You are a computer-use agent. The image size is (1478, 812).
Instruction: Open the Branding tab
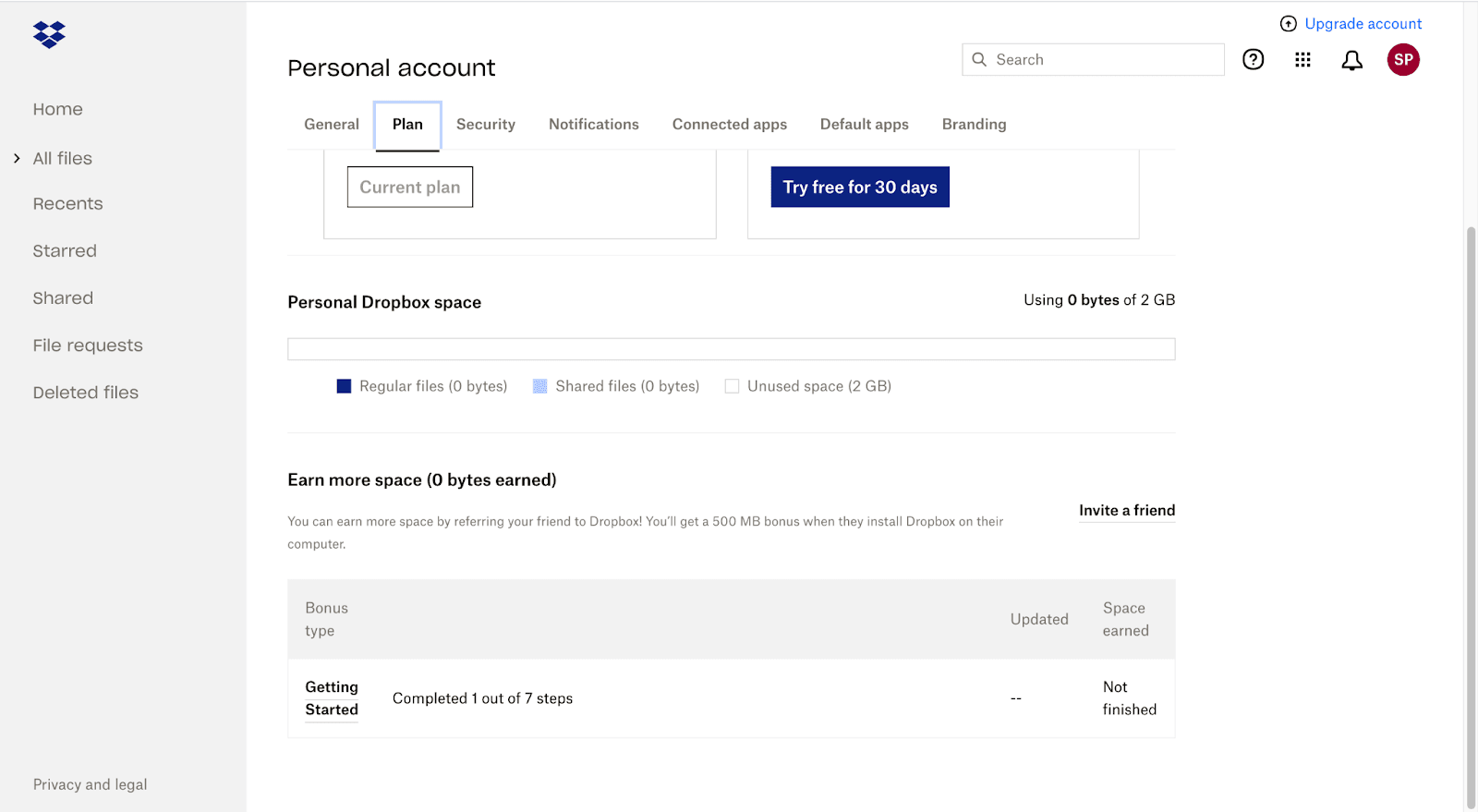click(x=975, y=124)
